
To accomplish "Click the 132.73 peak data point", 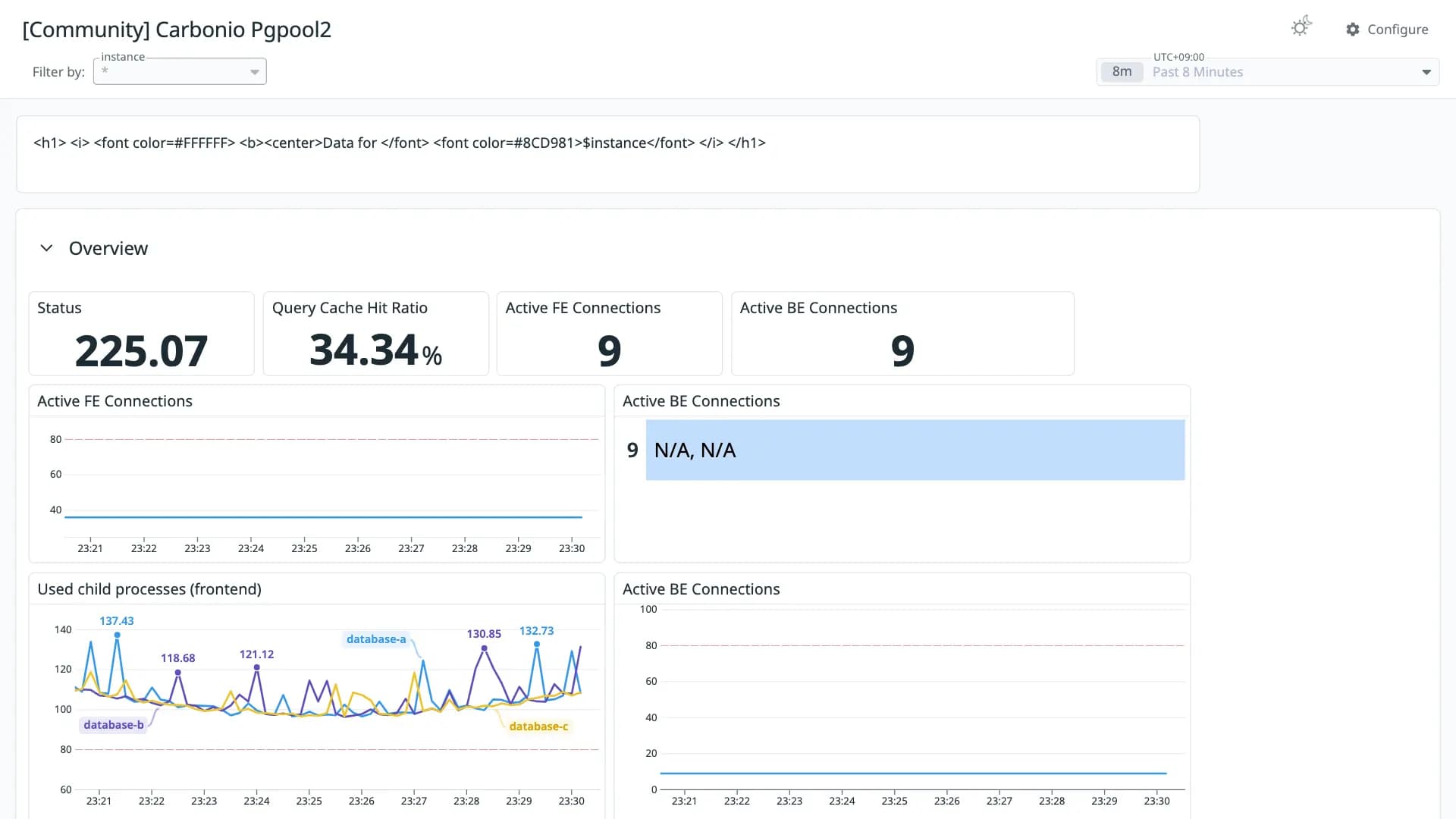I will click(537, 644).
